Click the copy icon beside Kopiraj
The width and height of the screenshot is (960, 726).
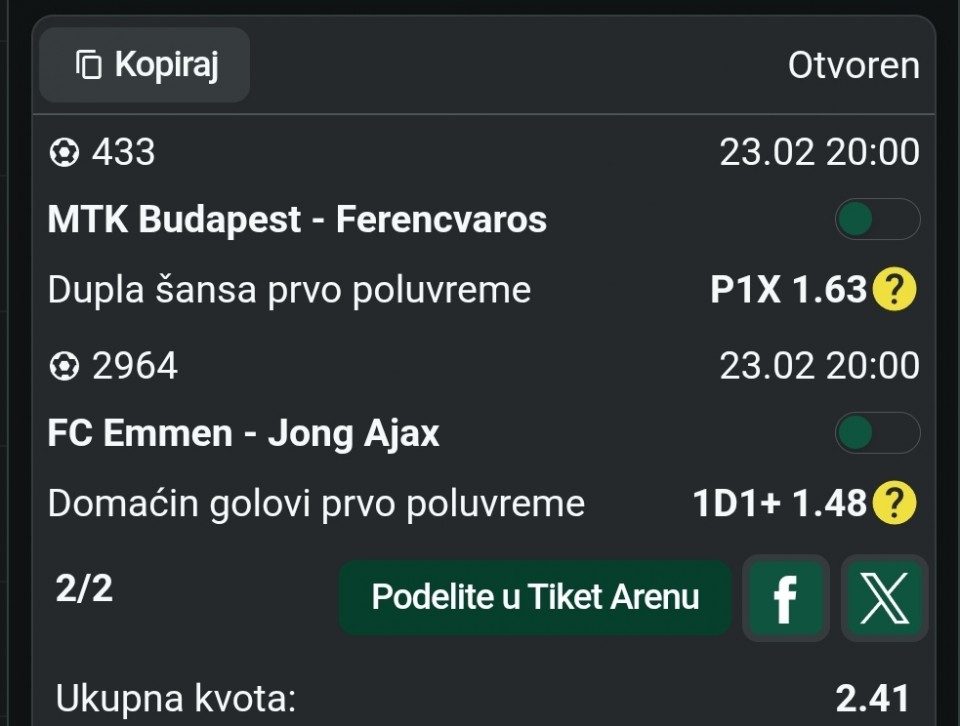point(89,65)
